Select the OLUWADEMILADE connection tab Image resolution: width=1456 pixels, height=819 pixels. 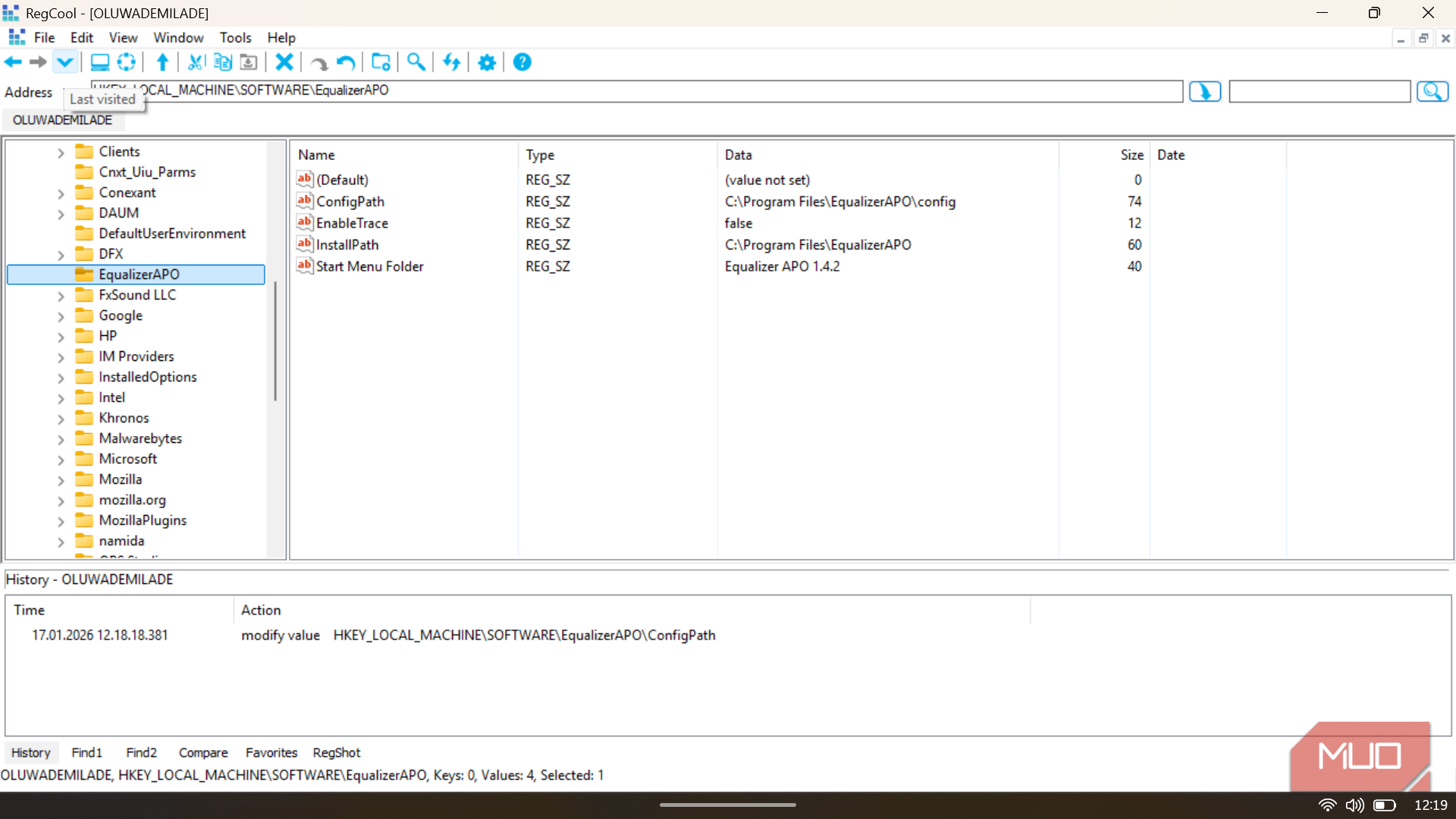click(x=62, y=120)
